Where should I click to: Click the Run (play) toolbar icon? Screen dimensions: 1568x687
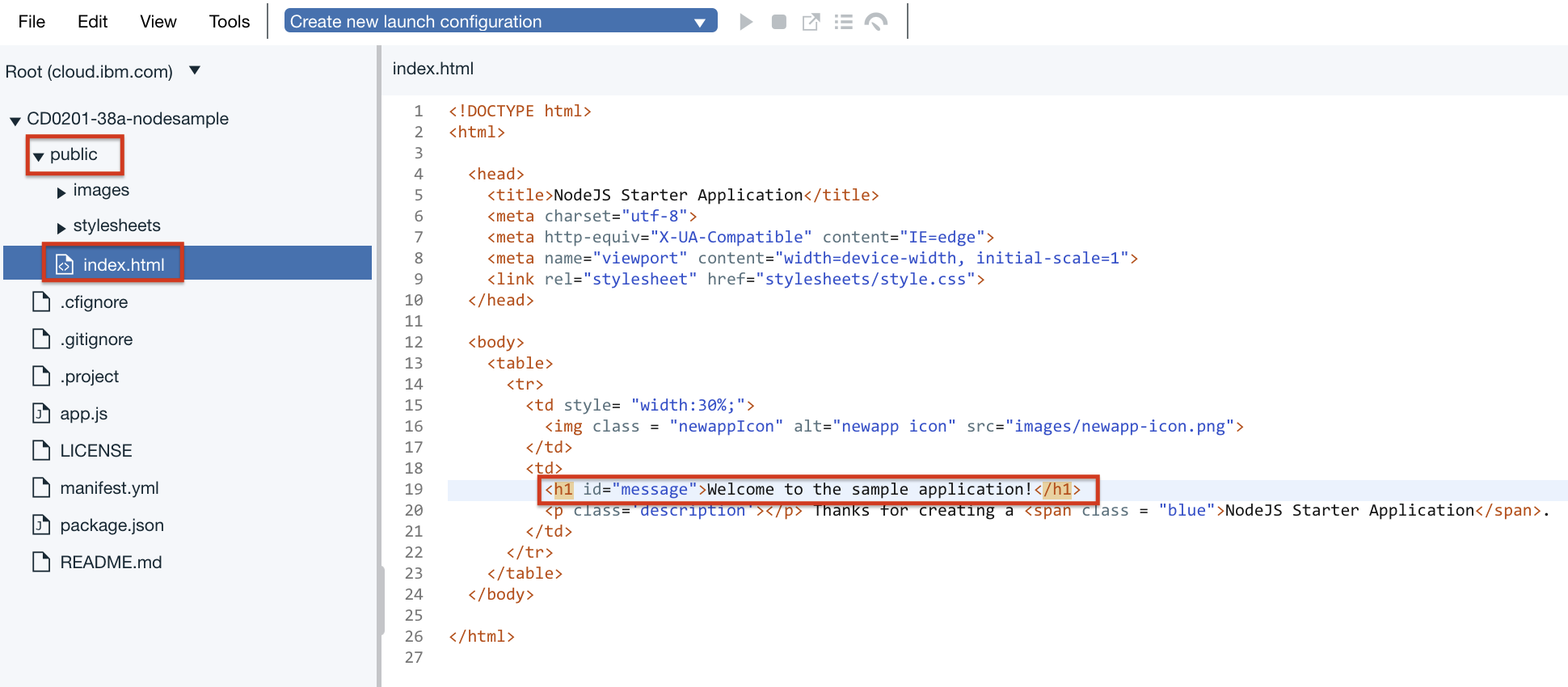click(746, 22)
